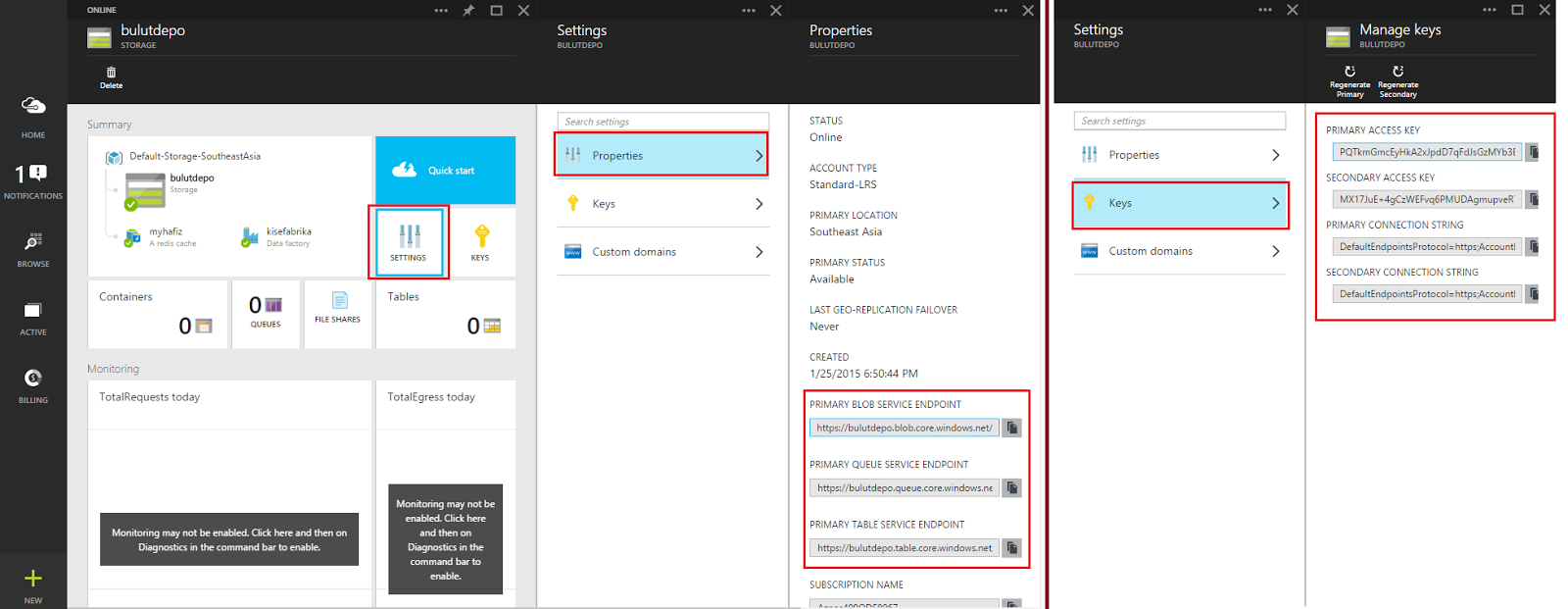Click the blob endpoint URL field
Screen dimensions: 1568x609
pyautogui.click(x=905, y=428)
